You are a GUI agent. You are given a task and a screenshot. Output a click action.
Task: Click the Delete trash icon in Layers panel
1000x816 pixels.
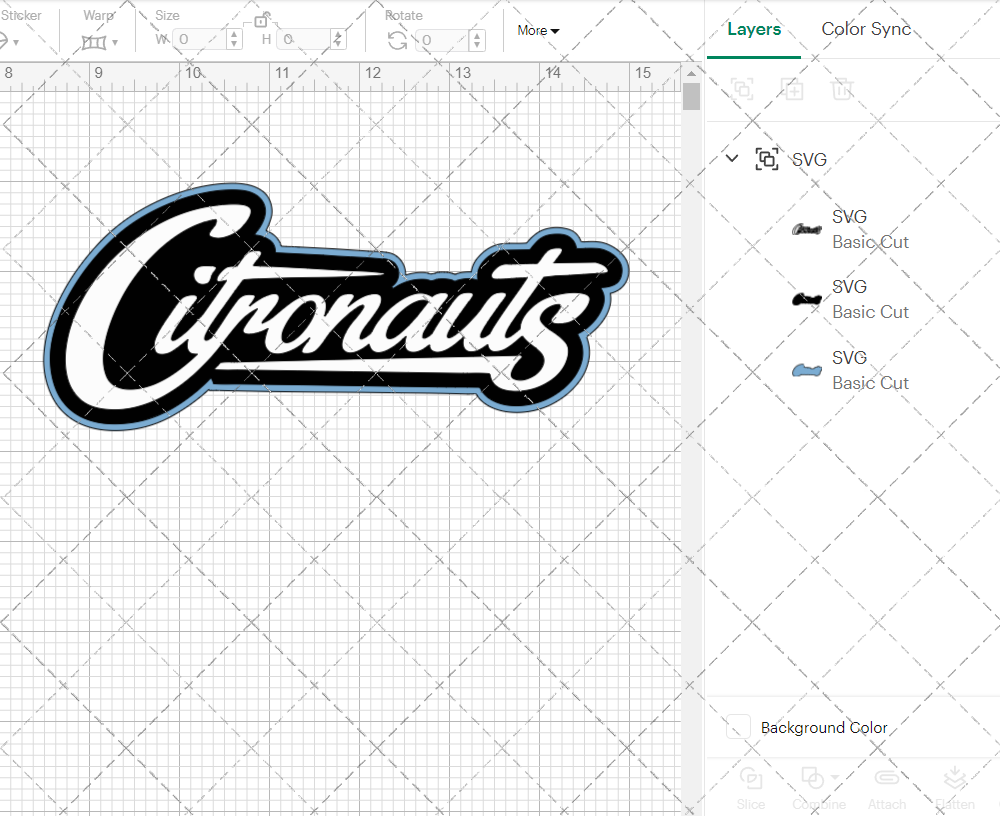coord(842,89)
